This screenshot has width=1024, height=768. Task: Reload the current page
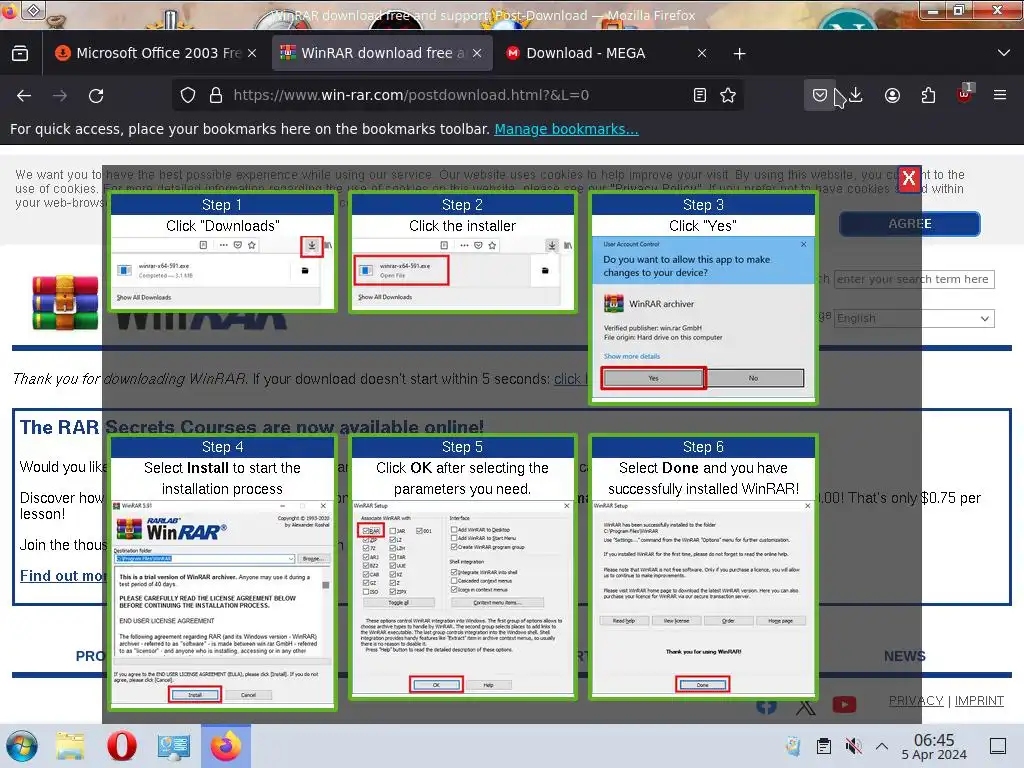tap(96, 96)
